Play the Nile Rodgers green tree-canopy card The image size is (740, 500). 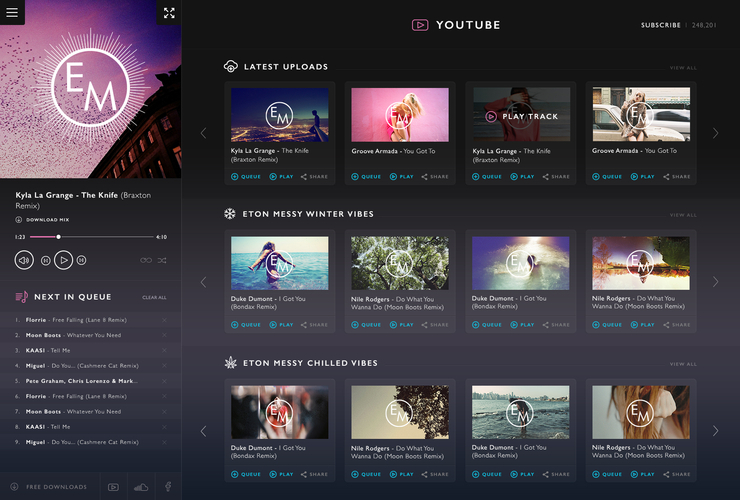pyautogui.click(x=401, y=325)
